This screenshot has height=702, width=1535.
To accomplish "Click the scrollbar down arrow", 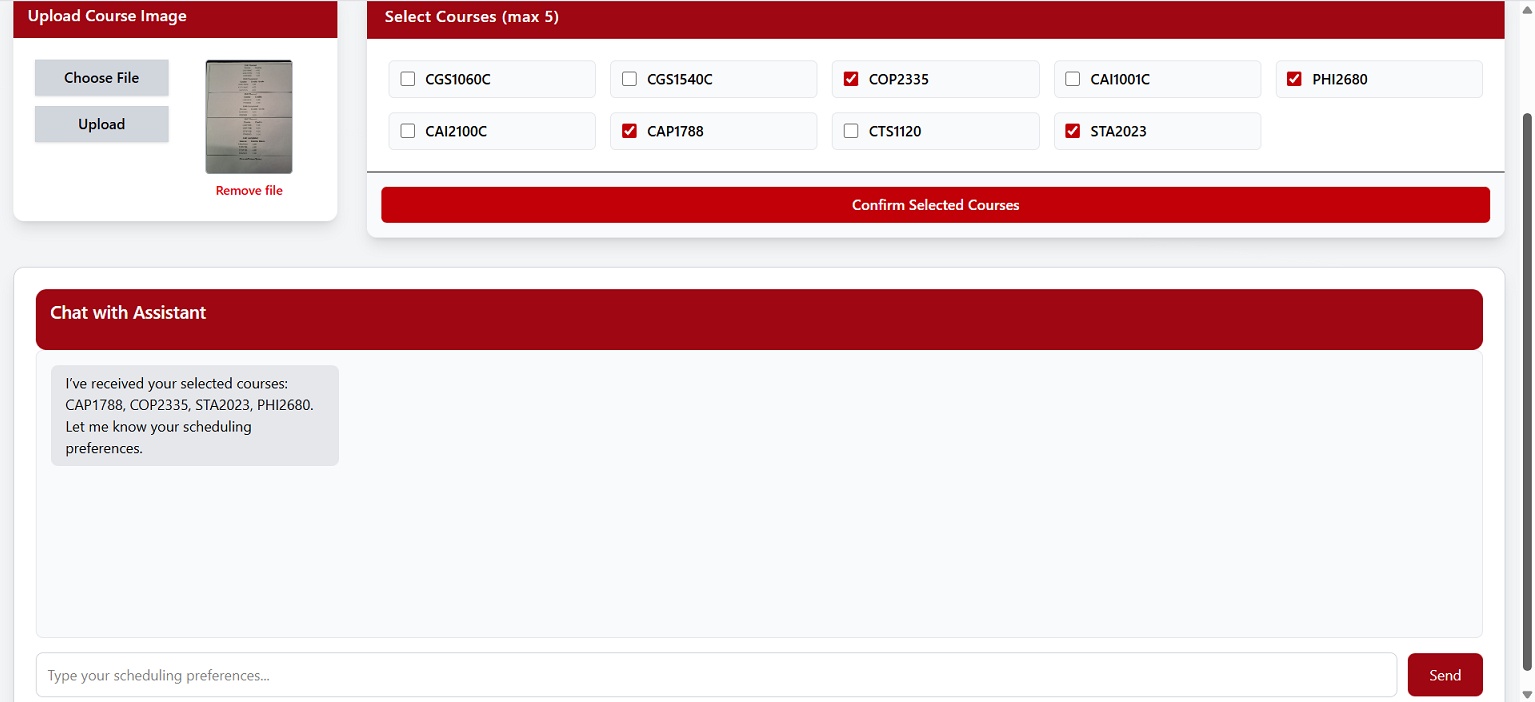I will 1526,694.
